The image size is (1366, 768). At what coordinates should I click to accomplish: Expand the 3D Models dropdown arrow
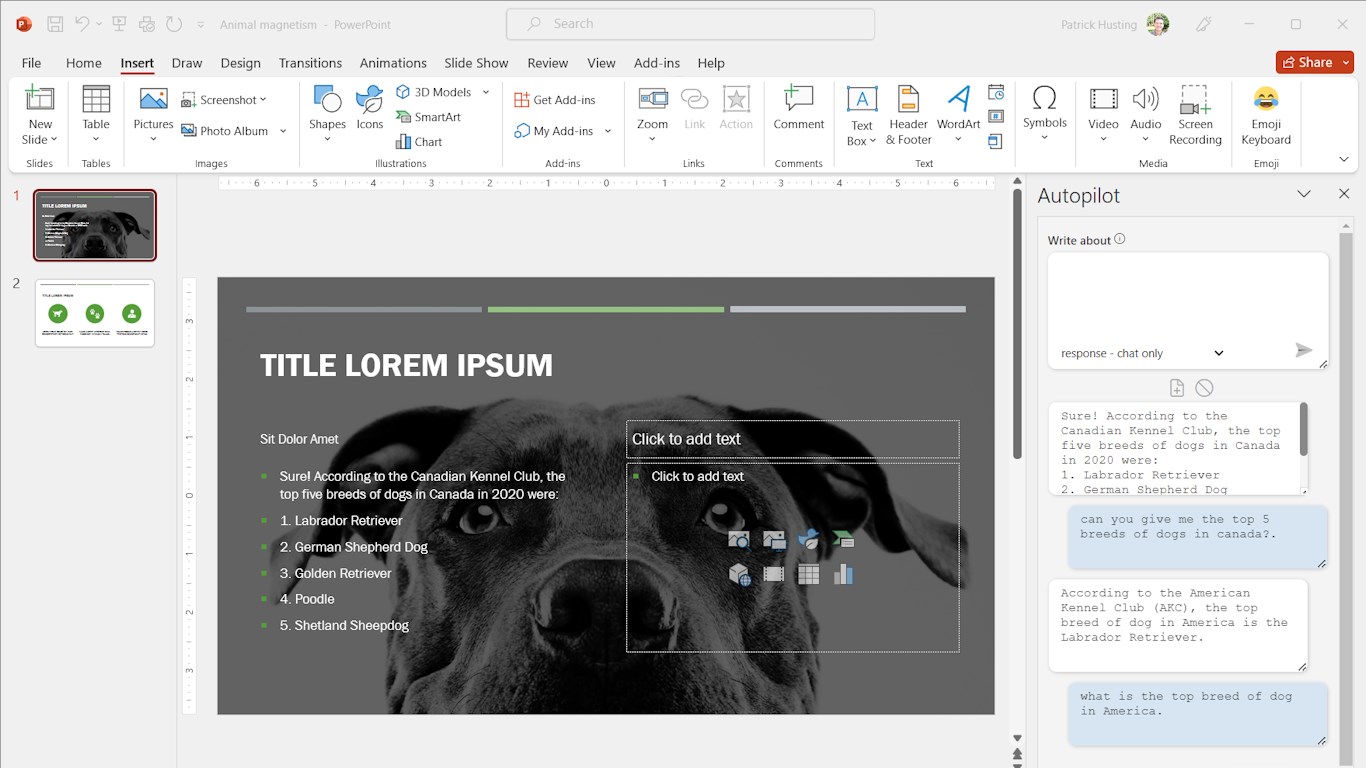click(486, 92)
